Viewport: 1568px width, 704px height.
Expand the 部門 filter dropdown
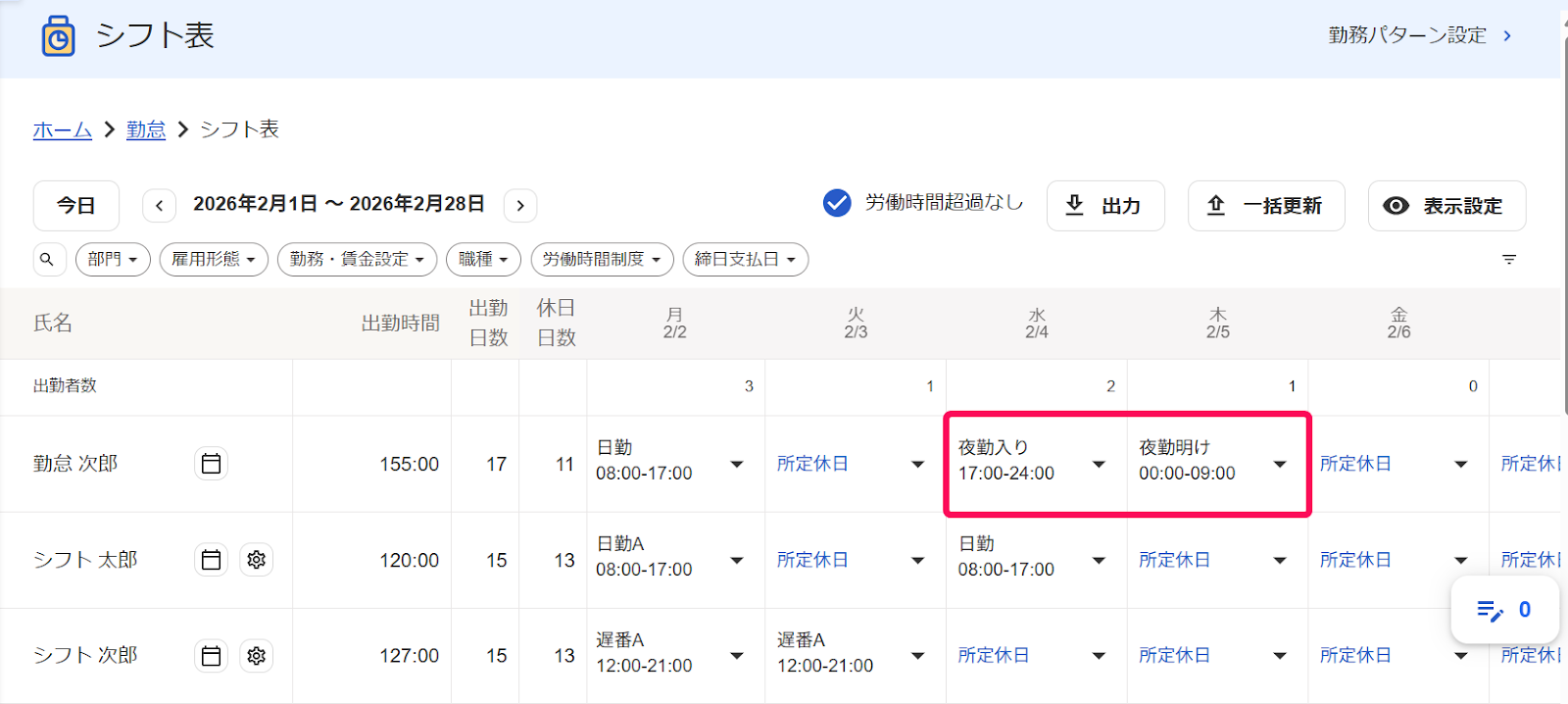pyautogui.click(x=113, y=260)
